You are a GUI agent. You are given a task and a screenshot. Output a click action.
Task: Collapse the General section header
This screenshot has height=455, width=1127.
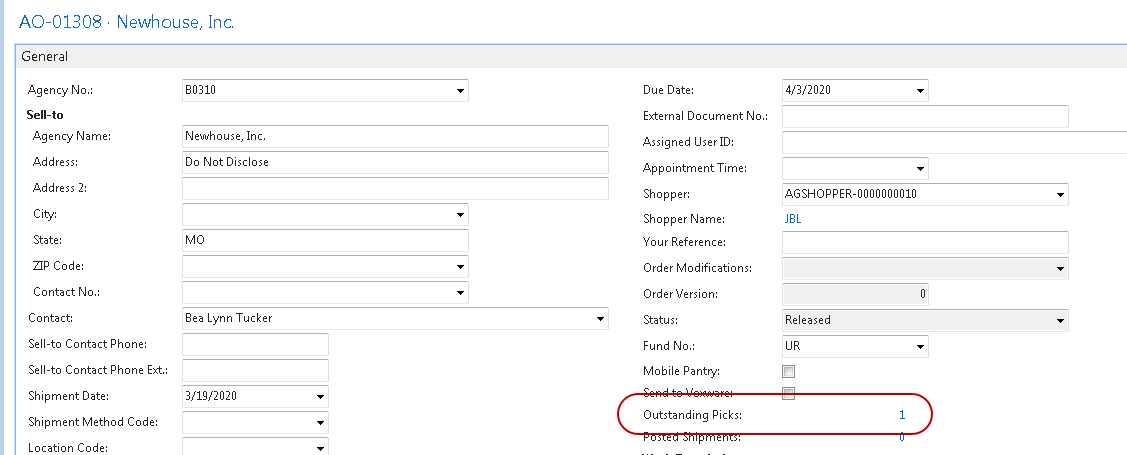[x=45, y=57]
